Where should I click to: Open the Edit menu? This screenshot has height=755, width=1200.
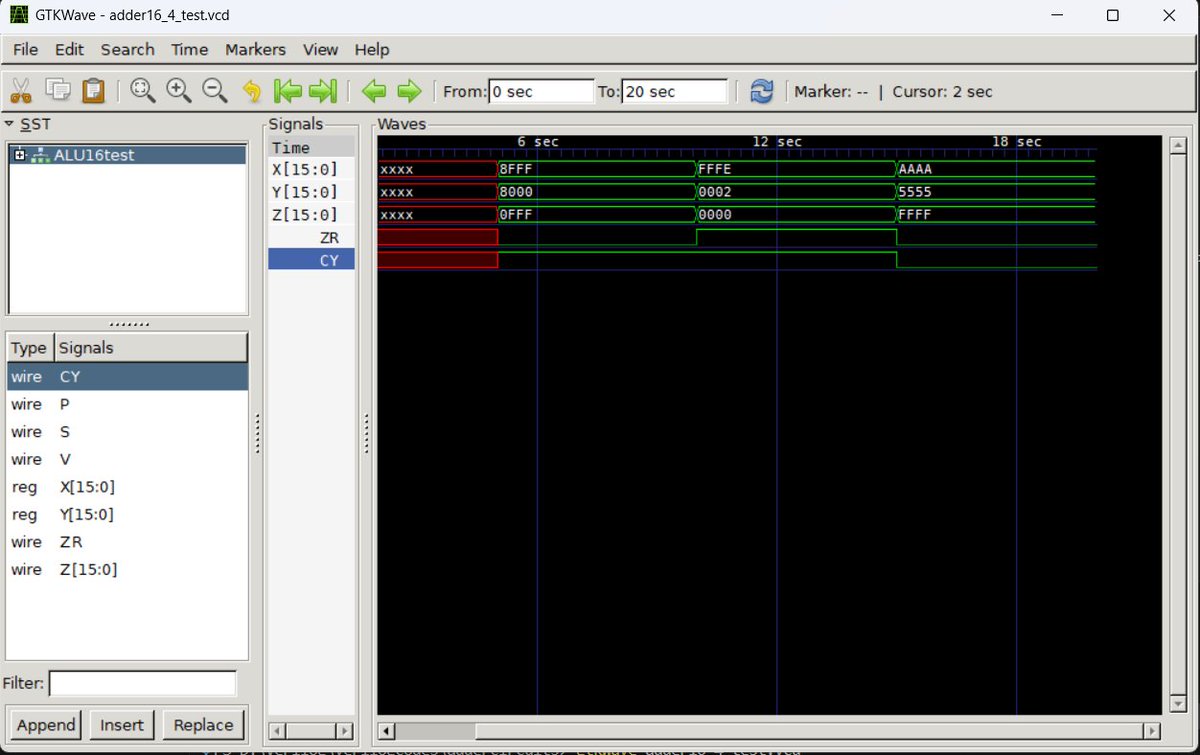(69, 49)
